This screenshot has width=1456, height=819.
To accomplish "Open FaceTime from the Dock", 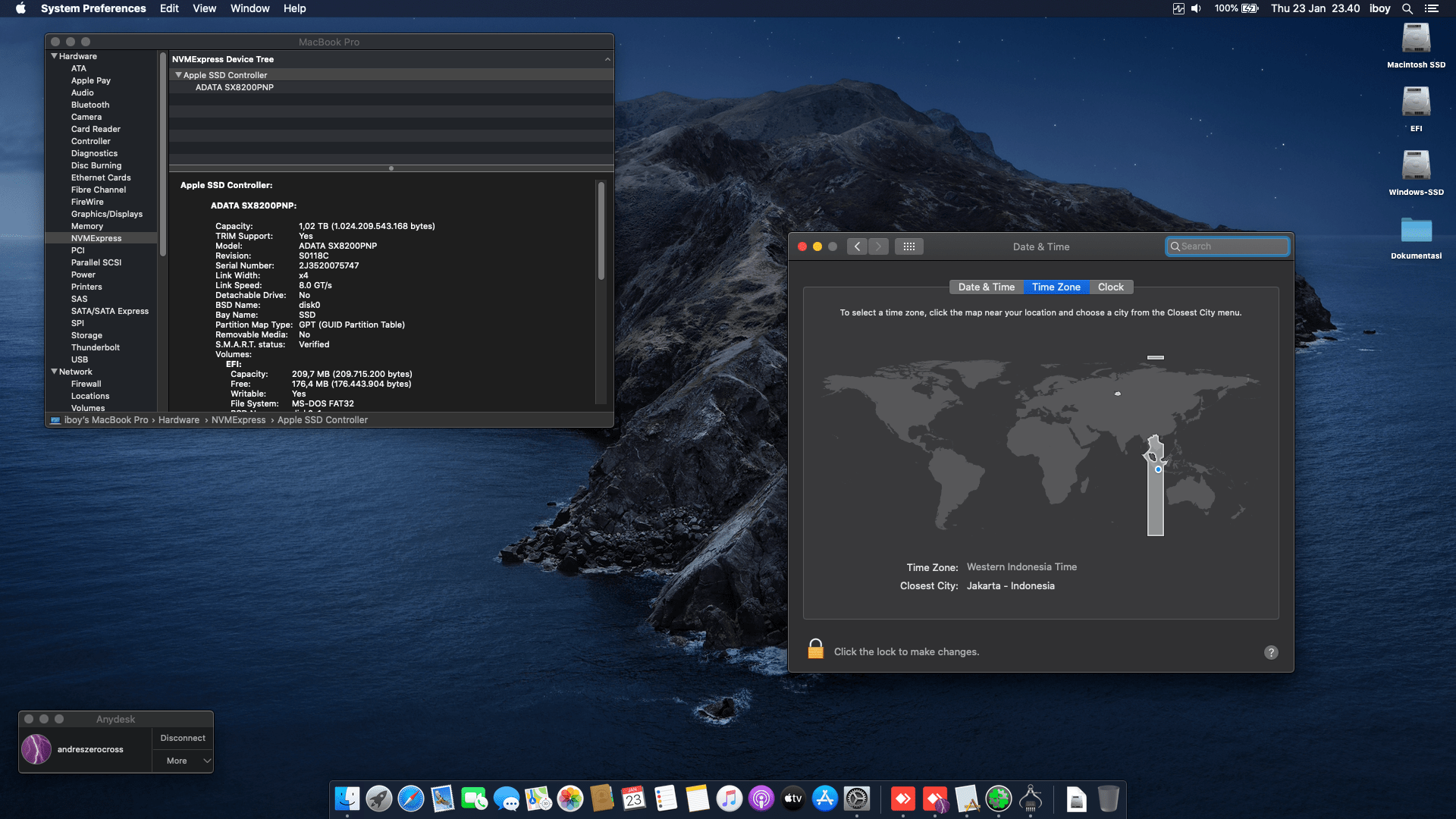I will [x=475, y=799].
